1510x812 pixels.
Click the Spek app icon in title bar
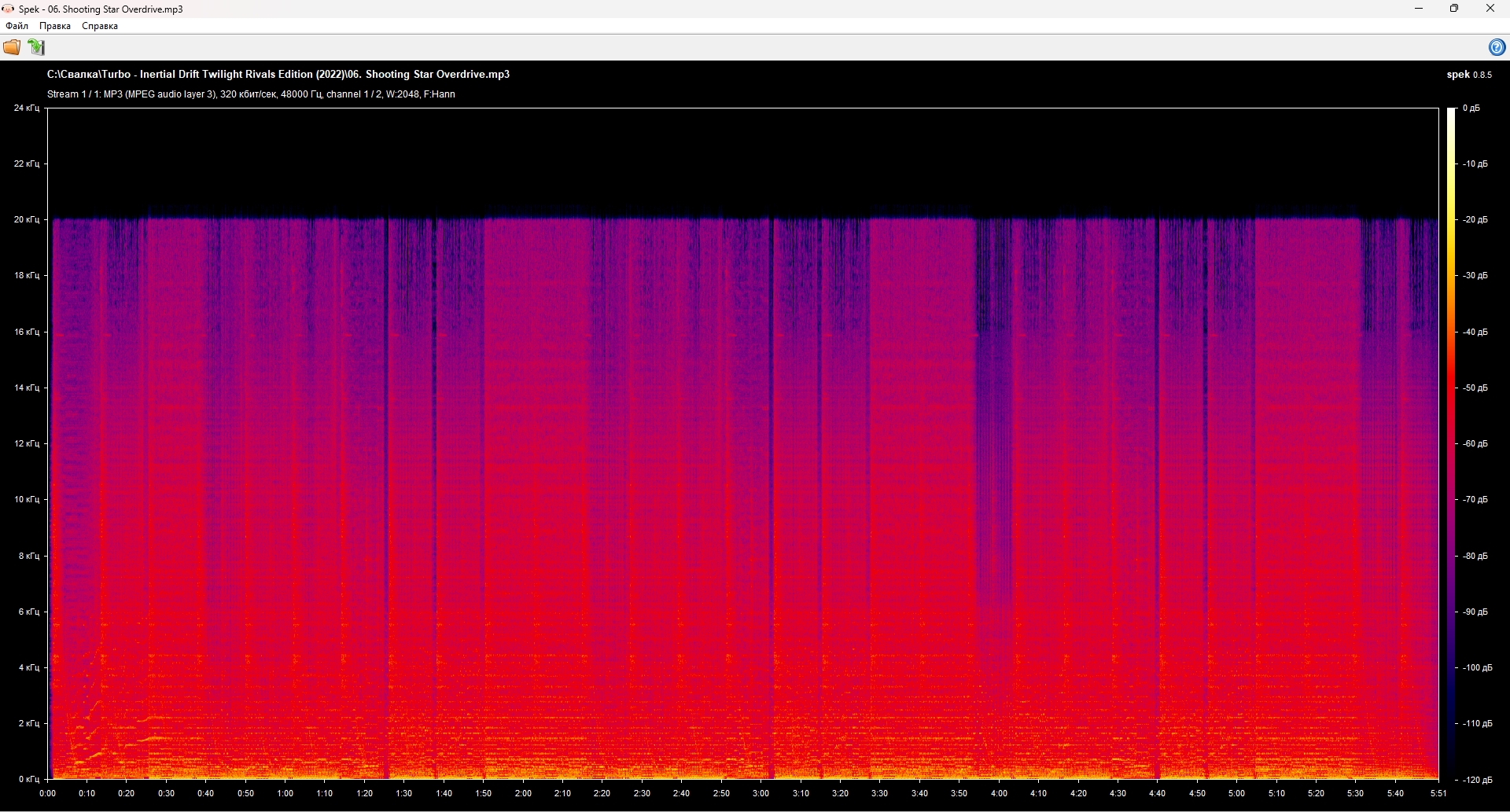pyautogui.click(x=8, y=9)
